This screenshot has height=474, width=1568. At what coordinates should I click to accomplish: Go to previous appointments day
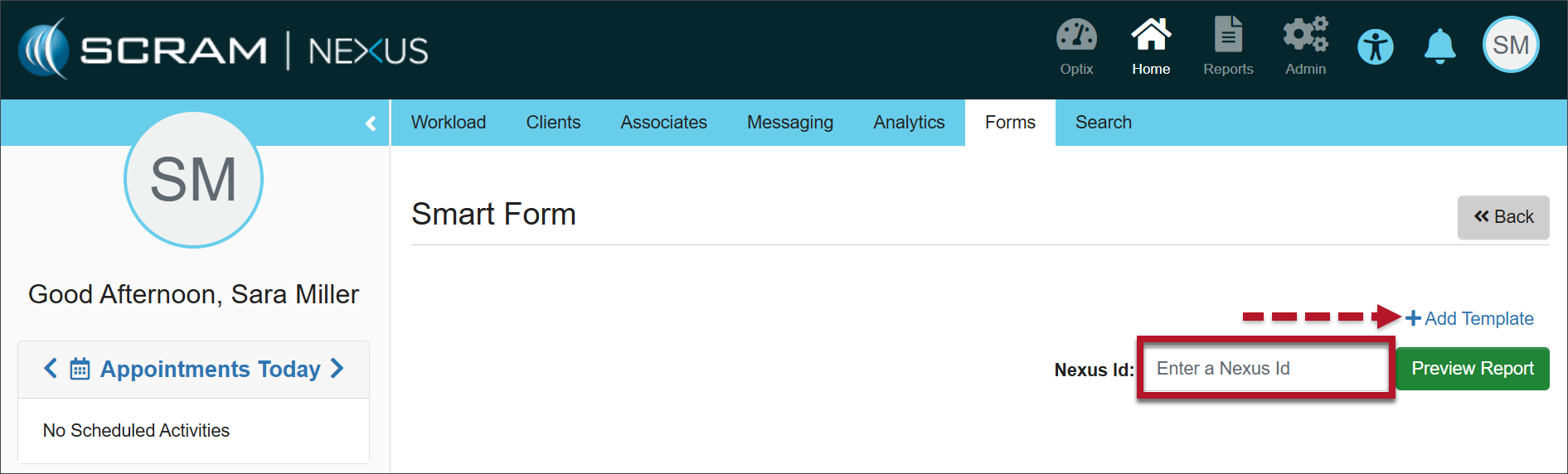(x=51, y=369)
